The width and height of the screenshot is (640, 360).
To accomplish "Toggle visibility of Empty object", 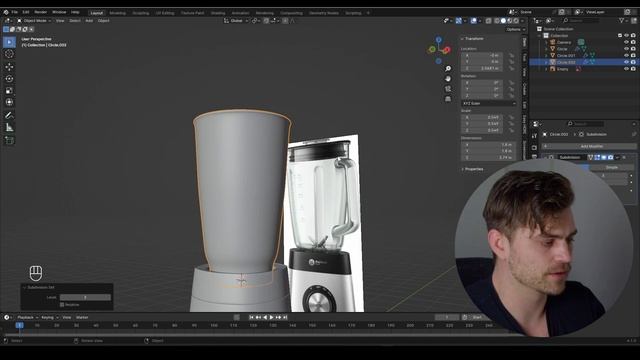I will tap(627, 69).
